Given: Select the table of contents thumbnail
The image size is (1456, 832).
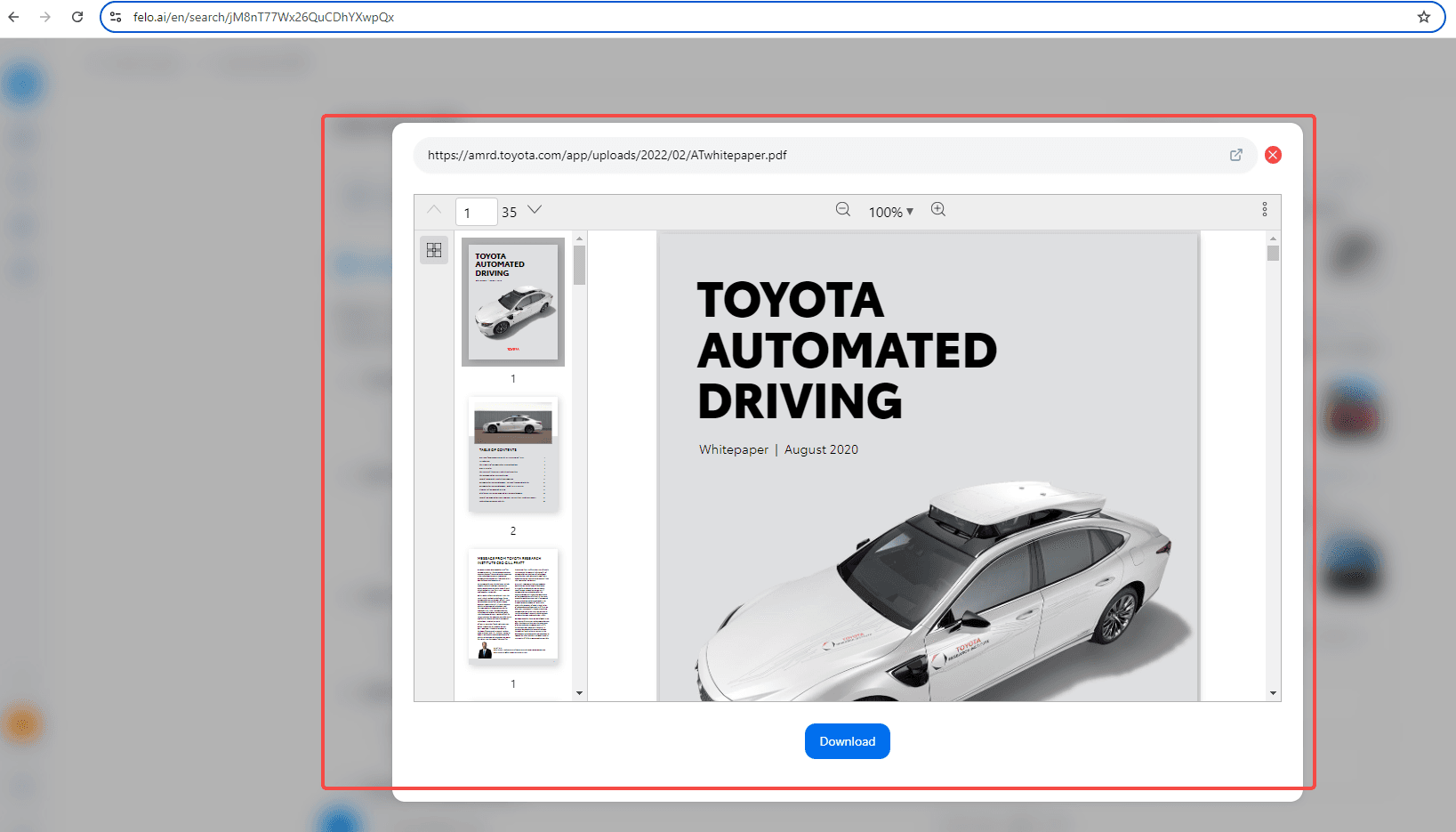Looking at the screenshot, I should [513, 454].
